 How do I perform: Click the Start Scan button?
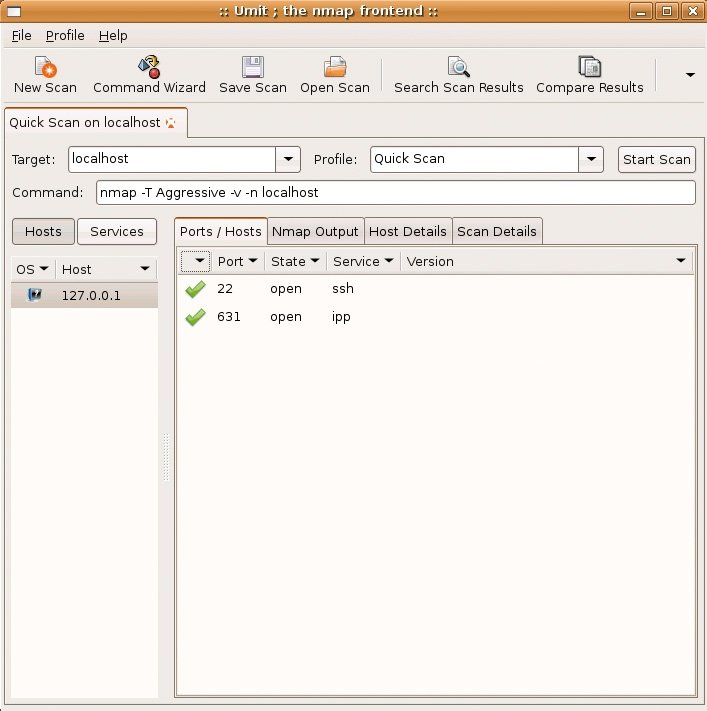pos(656,159)
